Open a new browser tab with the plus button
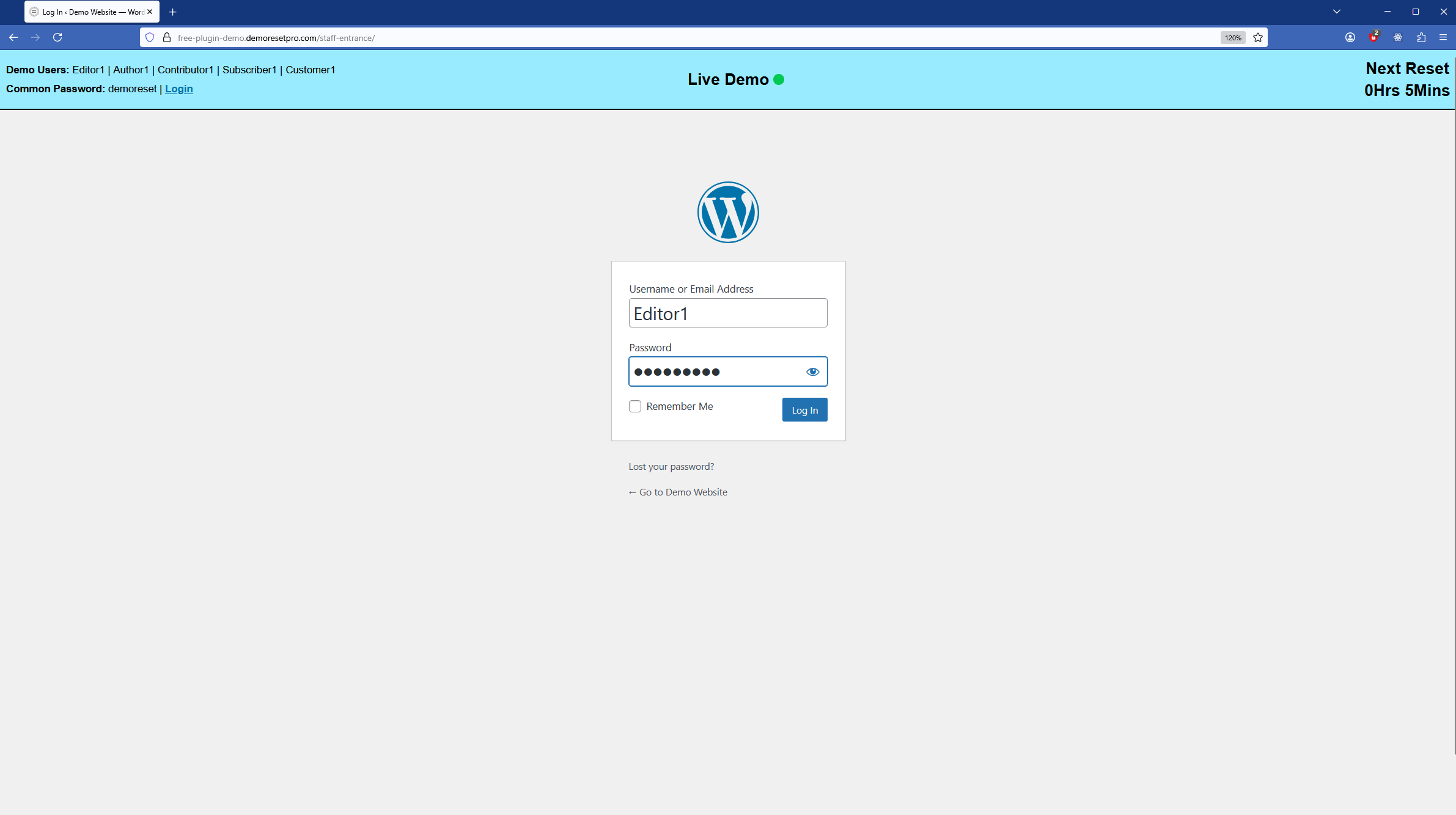This screenshot has width=1456, height=815. 173,12
